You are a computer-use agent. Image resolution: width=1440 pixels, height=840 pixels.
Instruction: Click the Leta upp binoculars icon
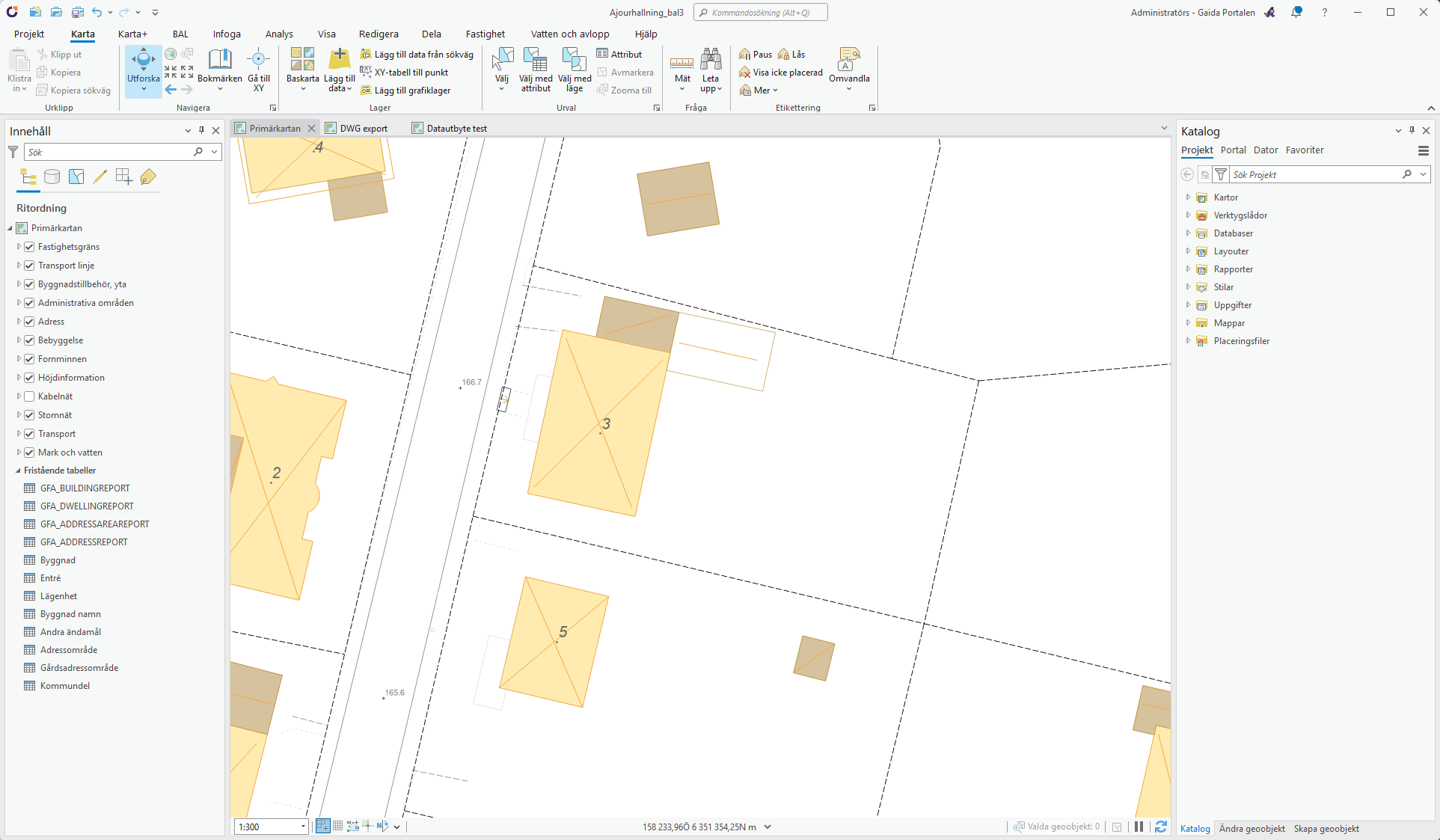coord(710,59)
